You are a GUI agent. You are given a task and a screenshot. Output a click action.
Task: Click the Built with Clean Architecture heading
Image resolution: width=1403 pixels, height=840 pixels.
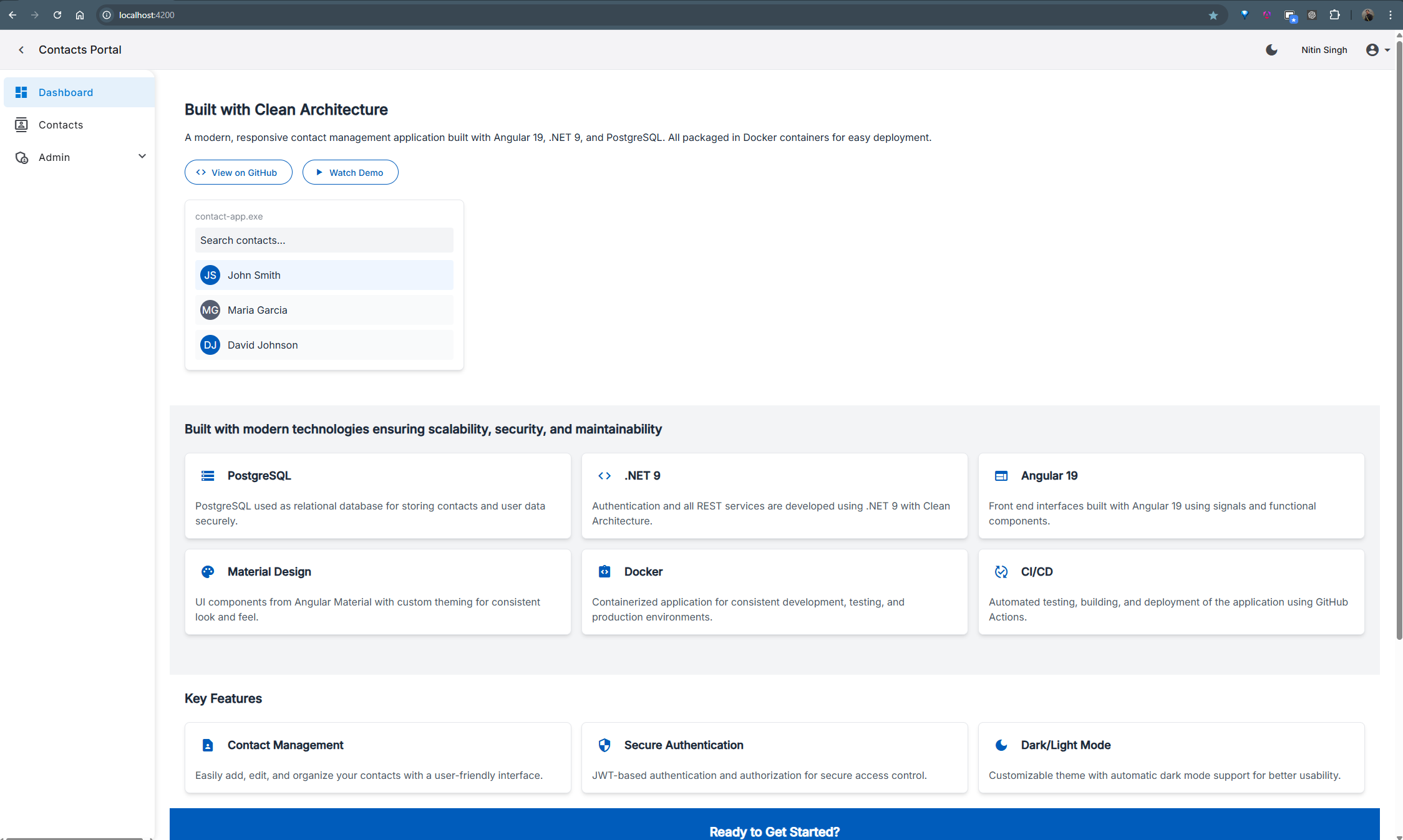point(286,110)
